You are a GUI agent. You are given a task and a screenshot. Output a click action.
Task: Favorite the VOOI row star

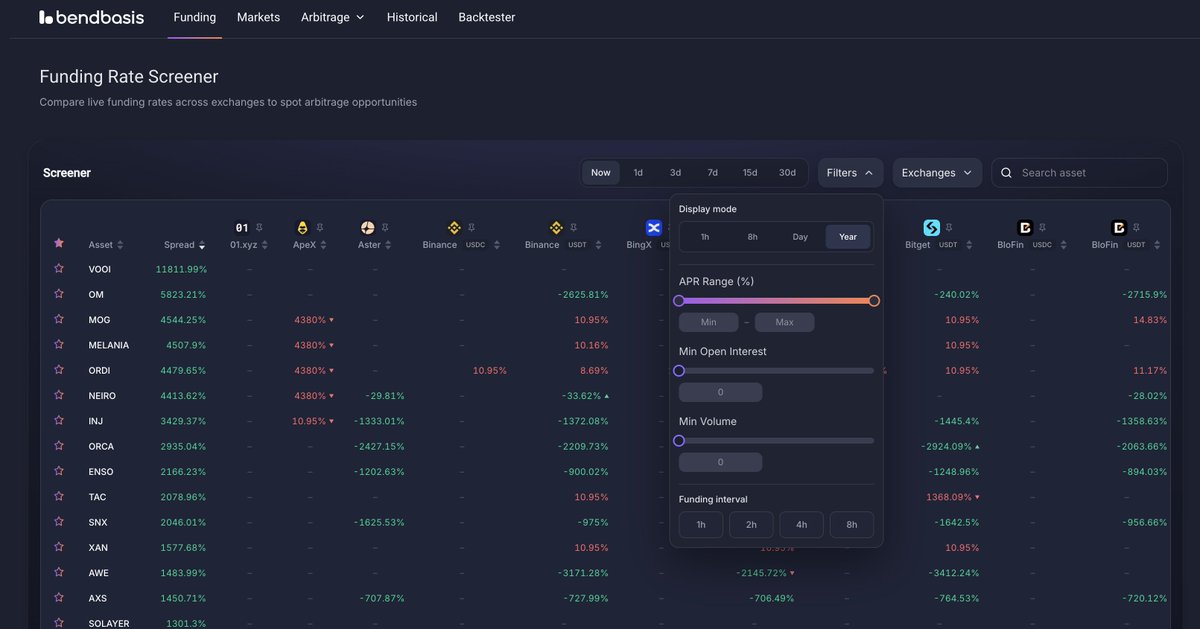point(59,269)
